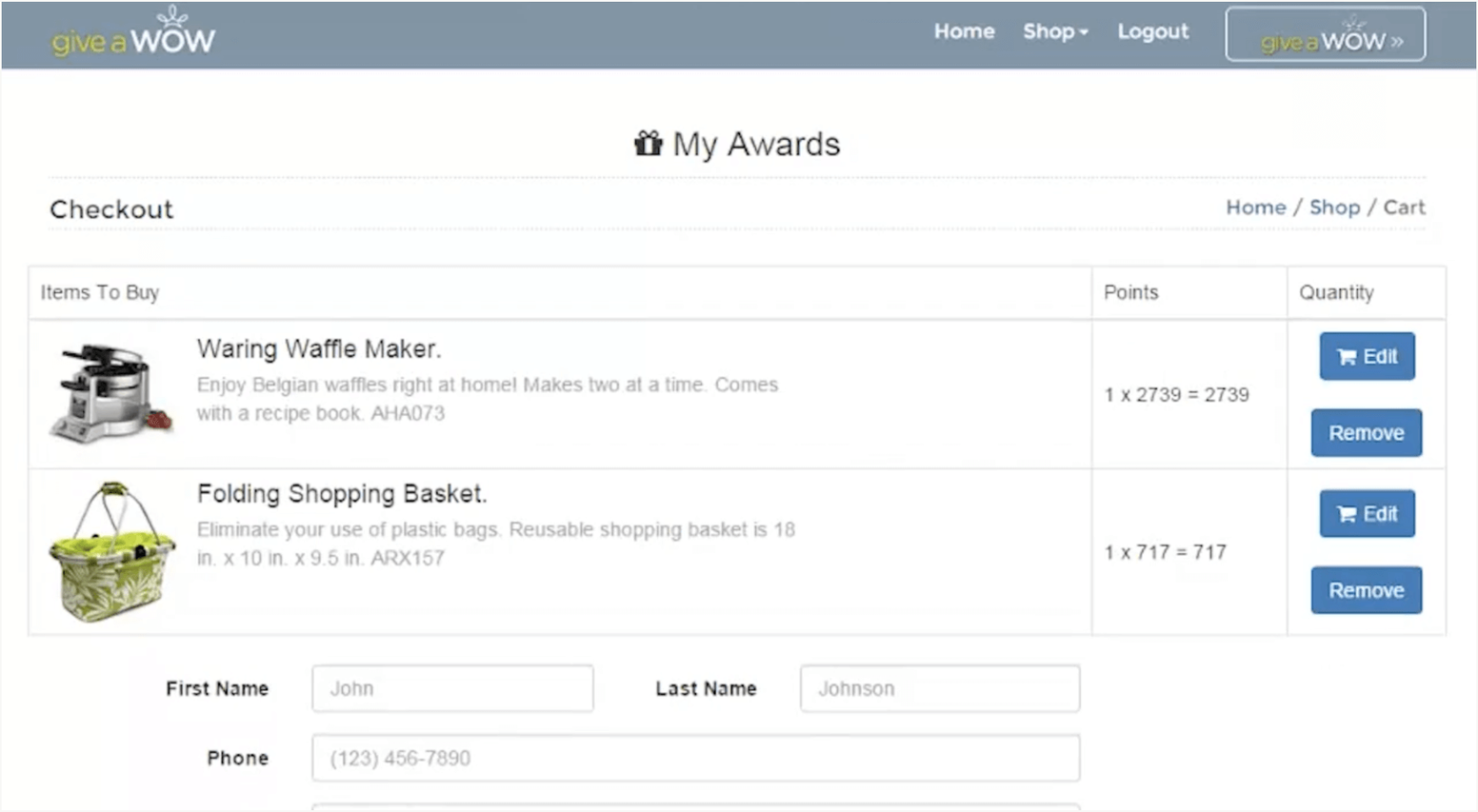Click the gift icon beside My Awards
The height and width of the screenshot is (812, 1478).
[649, 143]
